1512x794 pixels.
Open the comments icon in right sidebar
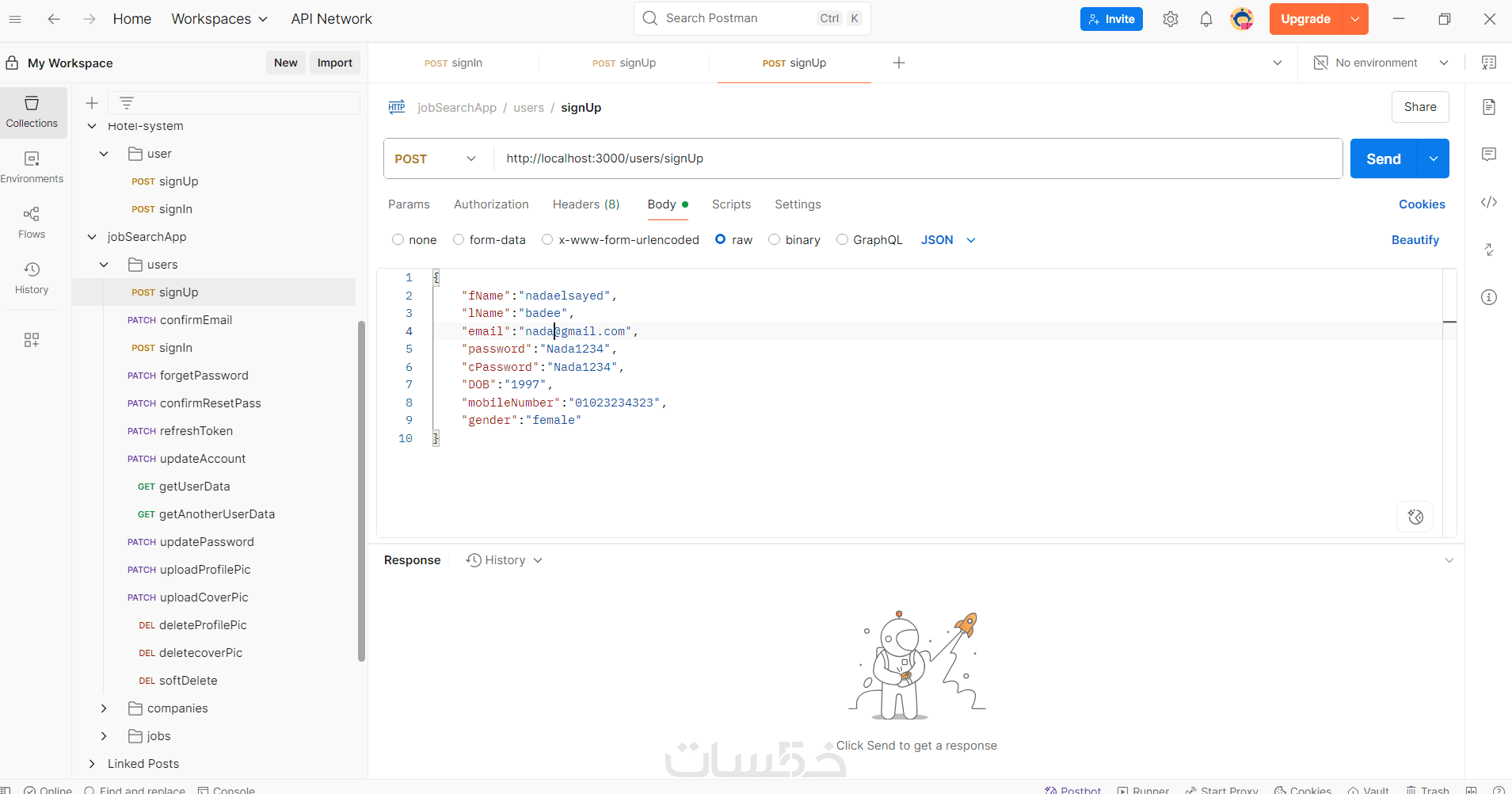(1489, 155)
